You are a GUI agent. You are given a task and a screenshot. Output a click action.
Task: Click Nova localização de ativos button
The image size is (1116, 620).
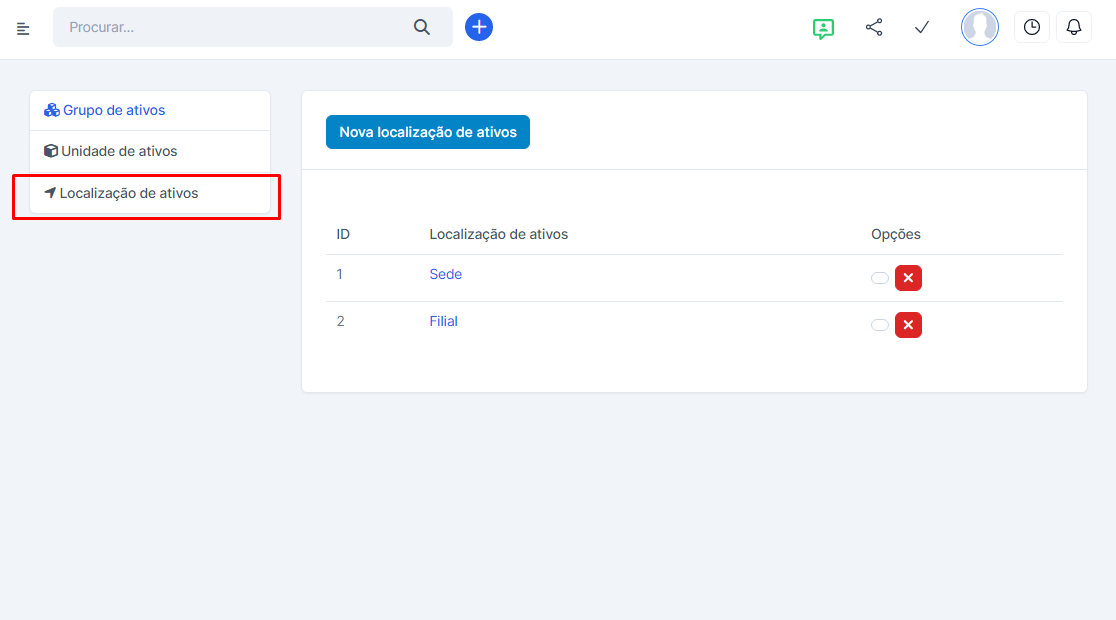(x=427, y=132)
